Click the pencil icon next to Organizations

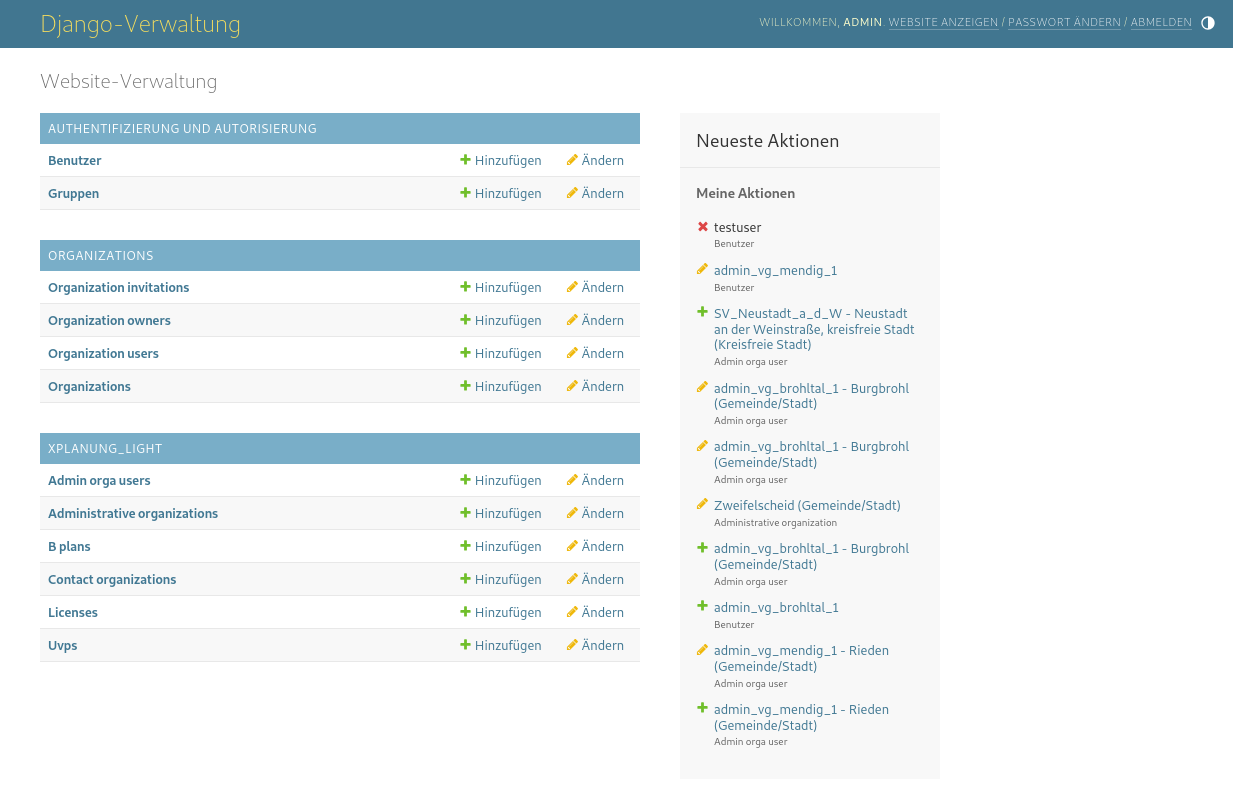(x=572, y=386)
